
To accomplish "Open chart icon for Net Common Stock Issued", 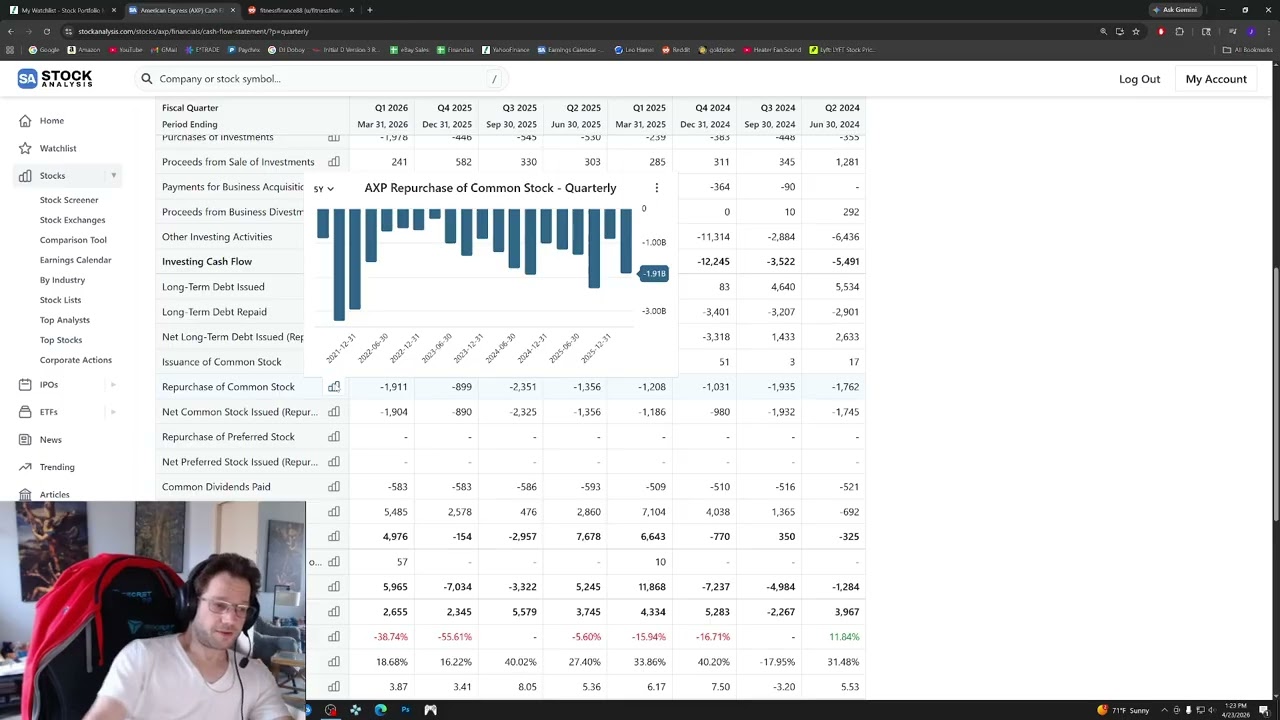I will (334, 412).
